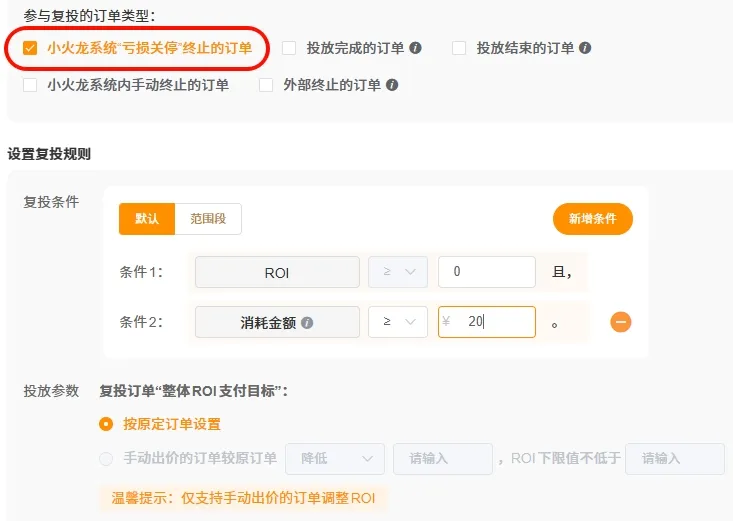Click info icon beside 投放完成的订单

click(415, 48)
